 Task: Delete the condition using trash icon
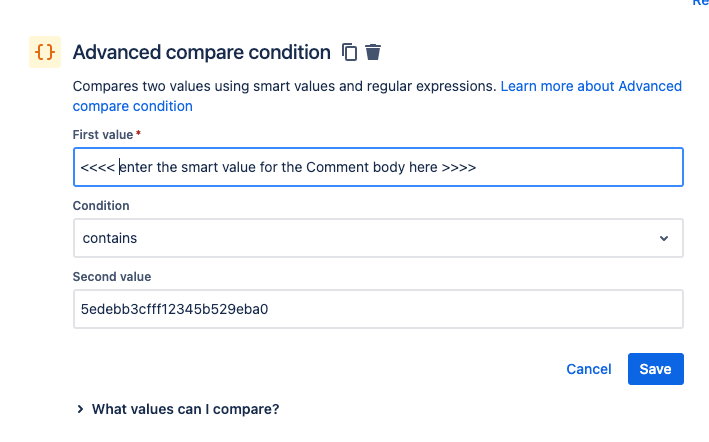tap(373, 52)
